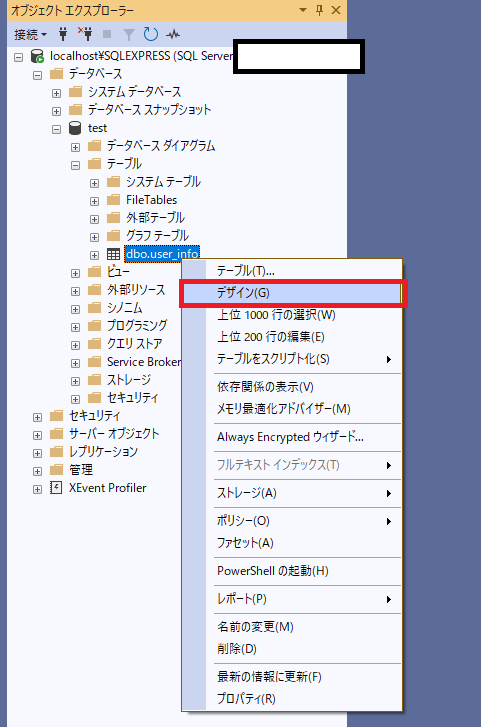Viewport: 481px width, 727px height.
Task: Click the dbo.user_info table grid icon
Action: (x=113, y=254)
